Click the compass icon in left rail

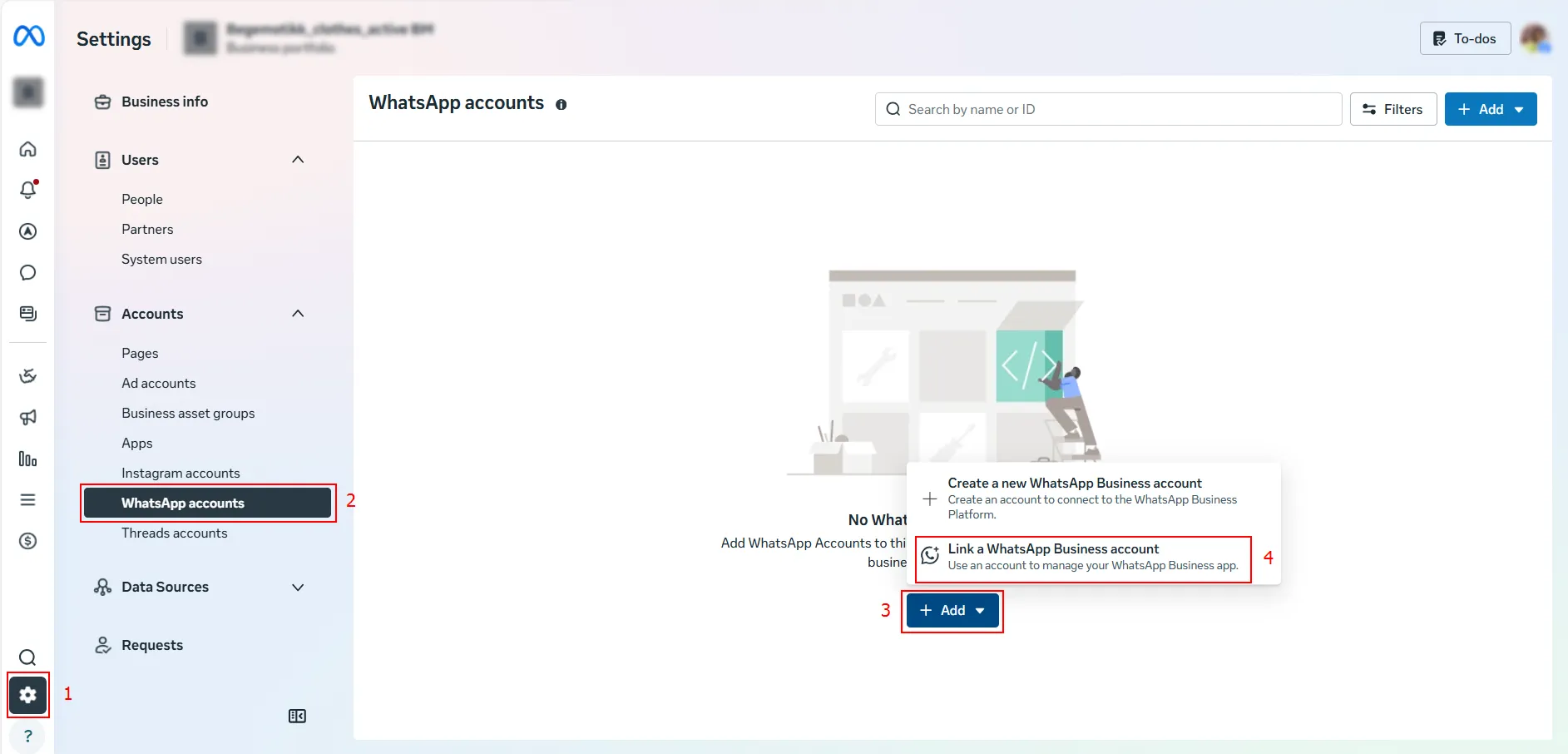point(28,231)
